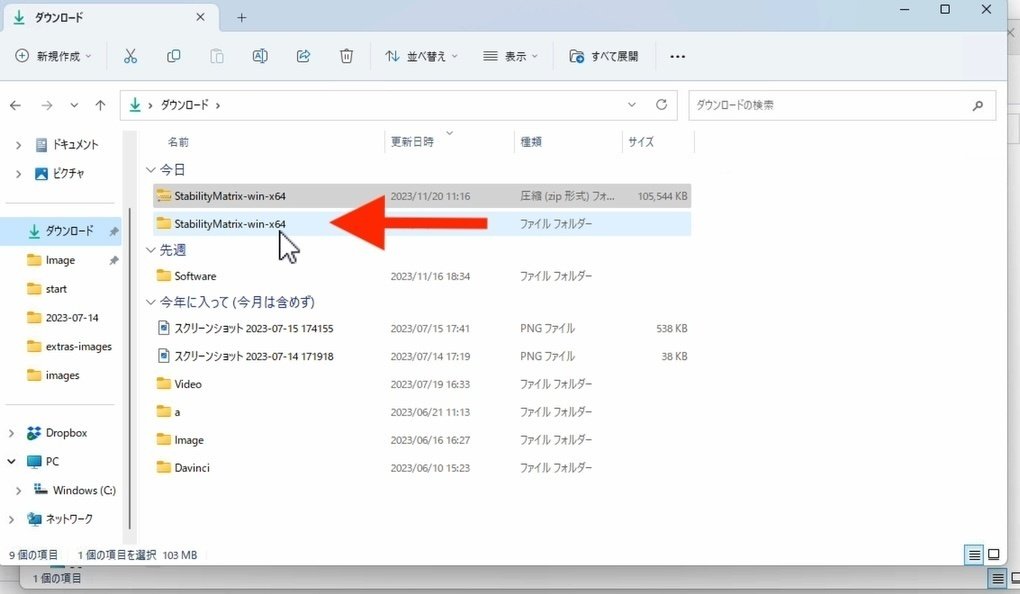Select PC in navigation pane
1020x594 pixels.
click(43, 461)
